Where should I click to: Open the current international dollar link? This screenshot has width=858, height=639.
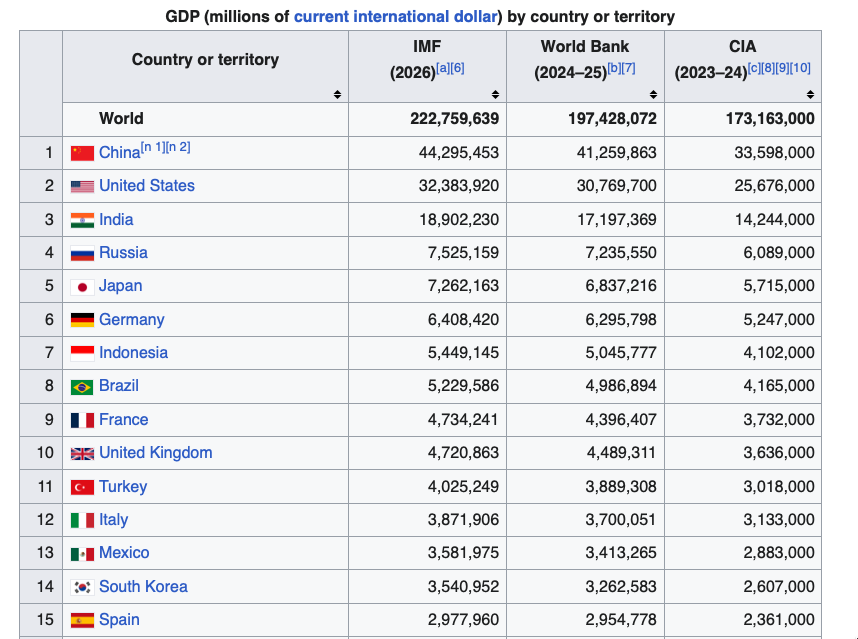395,16
